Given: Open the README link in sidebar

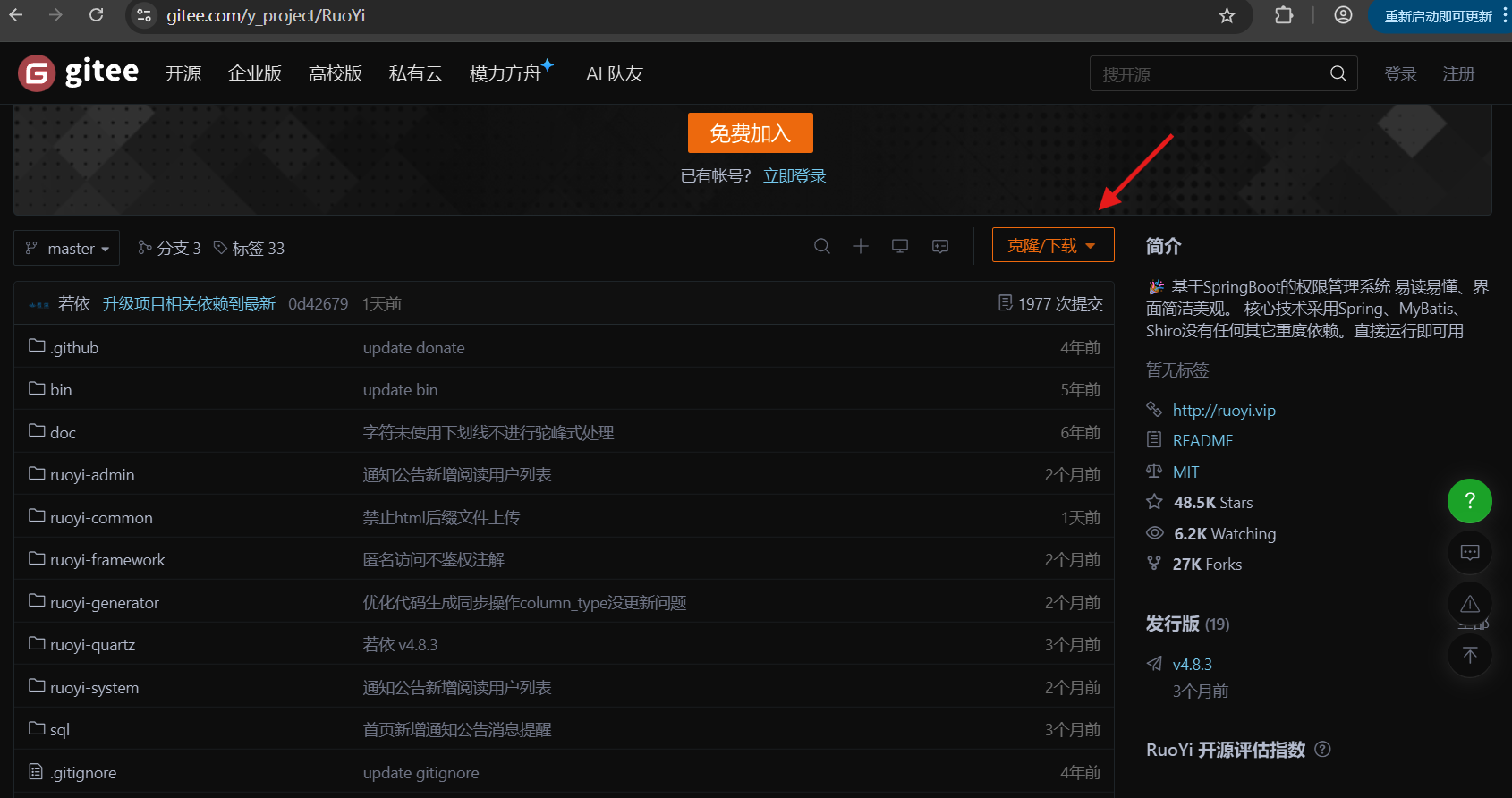Looking at the screenshot, I should [1202, 441].
